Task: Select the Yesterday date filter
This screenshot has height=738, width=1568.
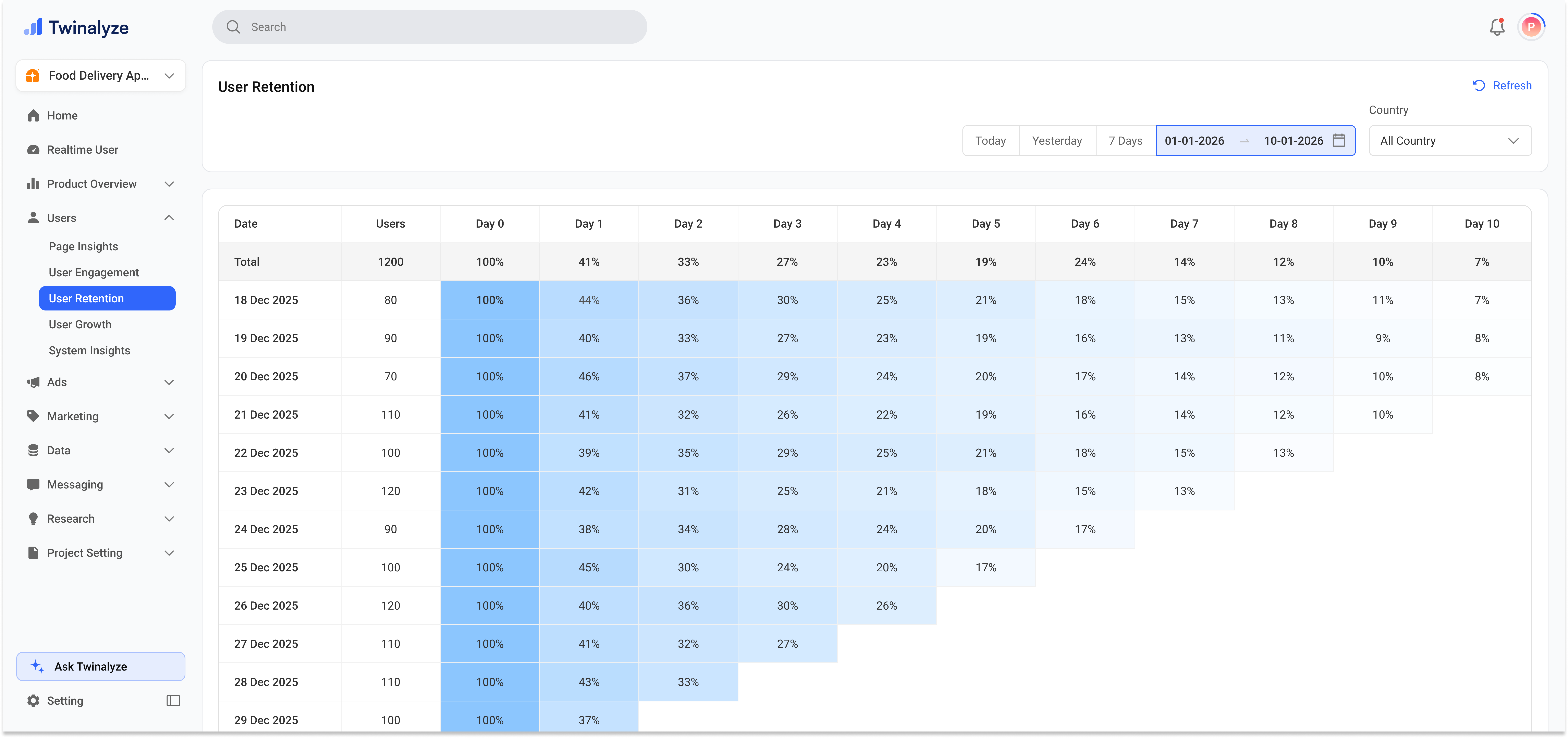Action: click(x=1057, y=141)
